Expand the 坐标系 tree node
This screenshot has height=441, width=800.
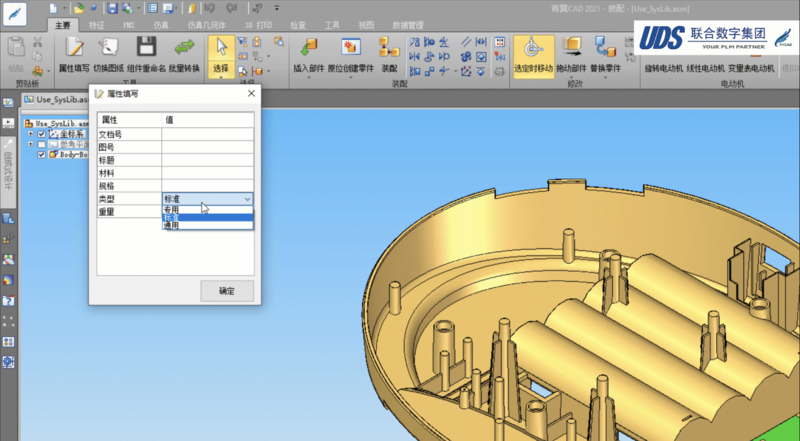pos(31,134)
